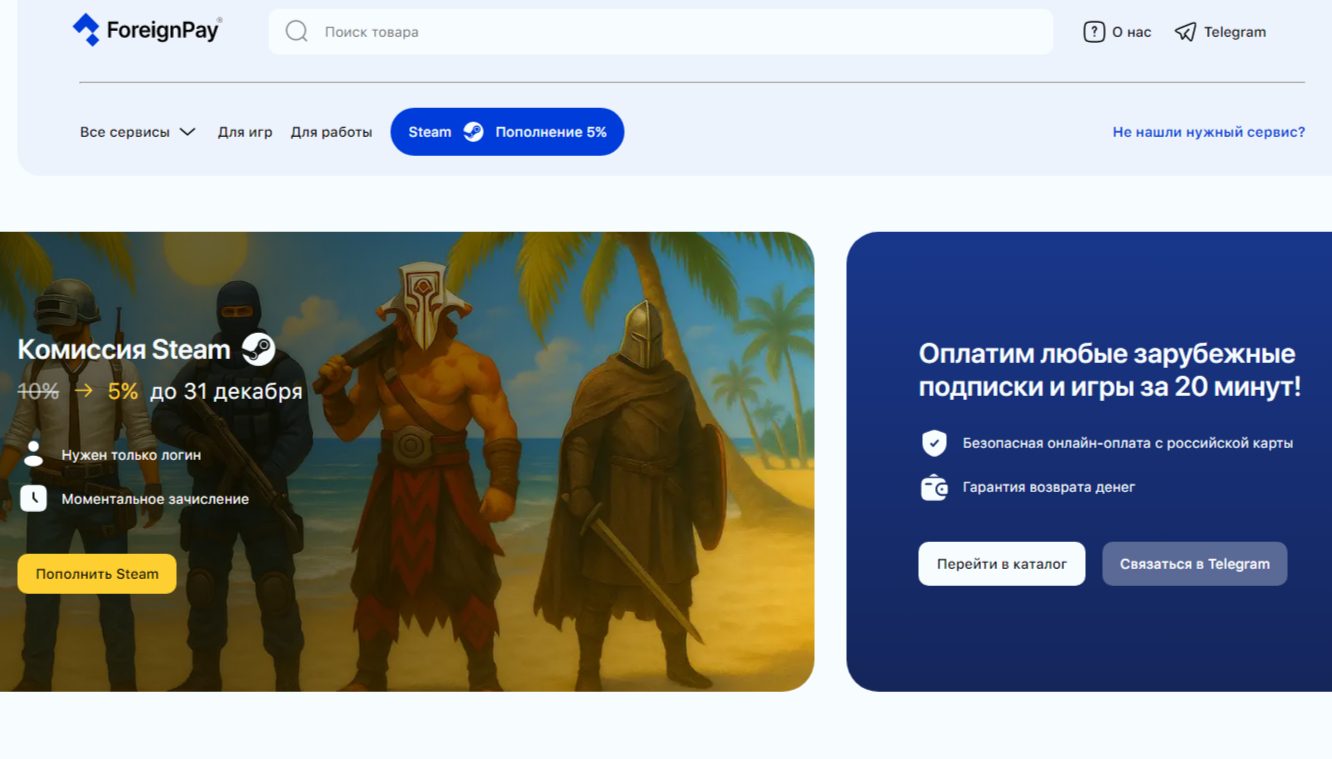Click the Telegram paper plane icon
The height and width of the screenshot is (759, 1332).
[x=1185, y=32]
